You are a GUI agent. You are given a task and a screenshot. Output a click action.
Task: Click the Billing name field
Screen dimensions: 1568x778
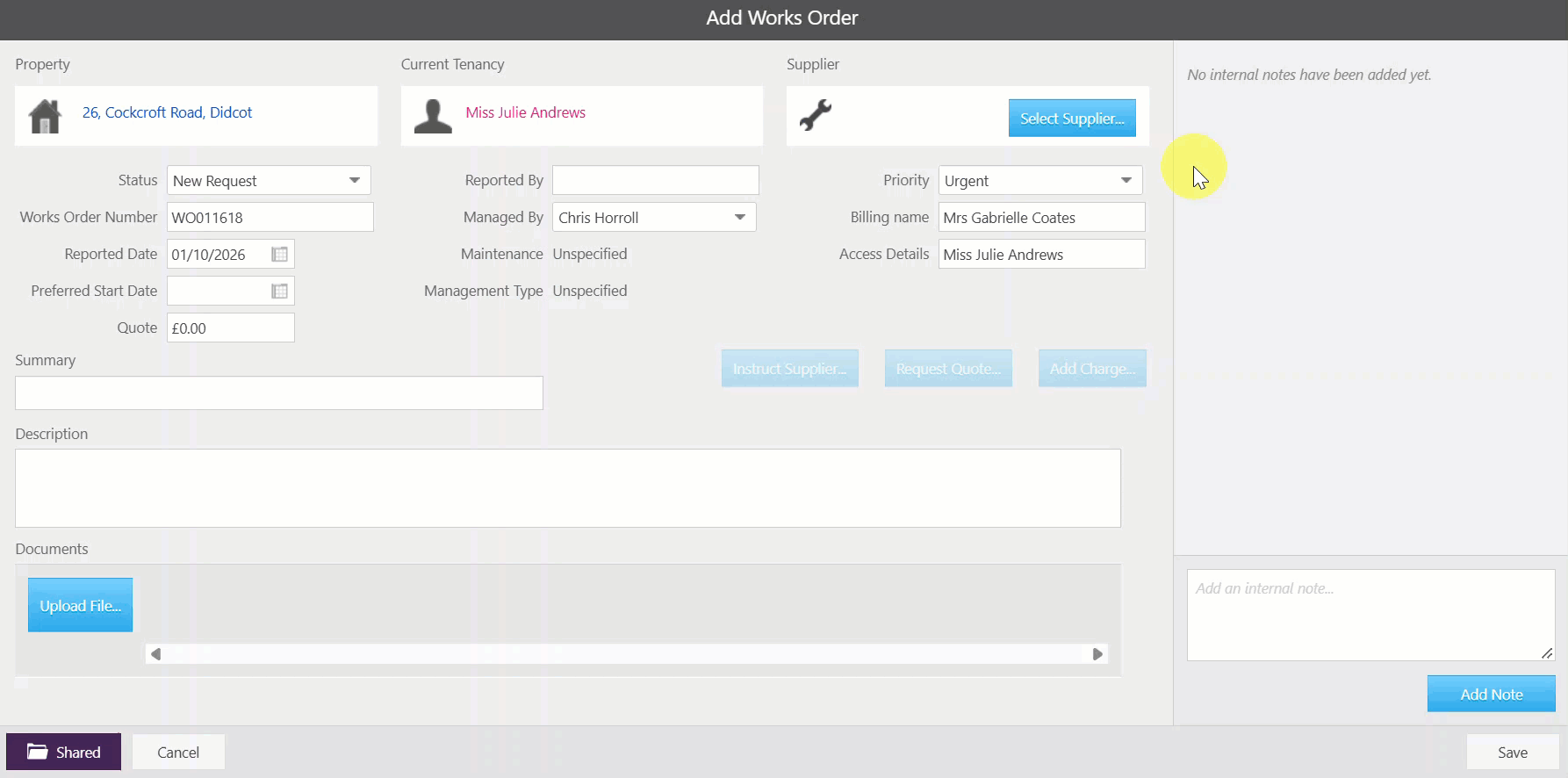point(1041,217)
